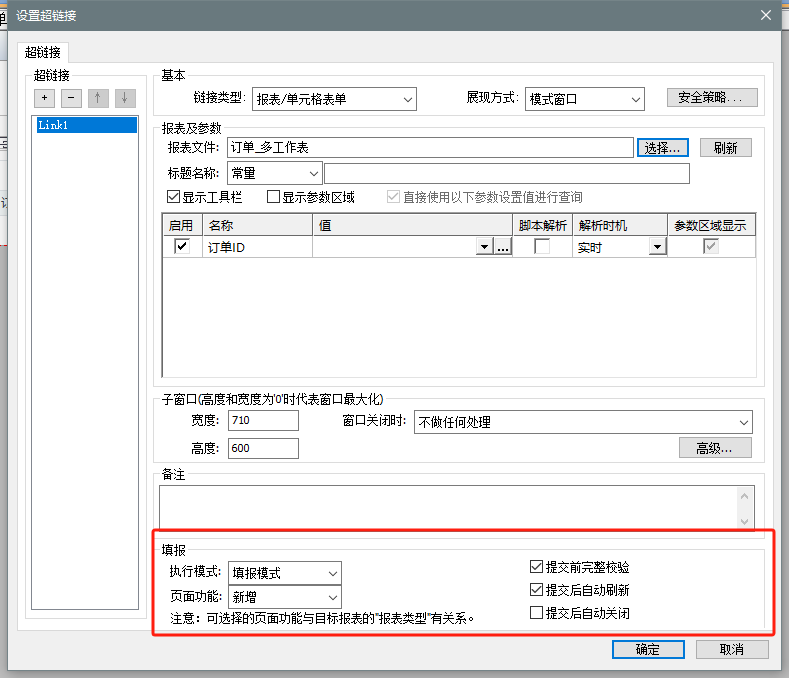Open the 订单ID value cell dropdown arrow
789x678 pixels.
coord(485,247)
